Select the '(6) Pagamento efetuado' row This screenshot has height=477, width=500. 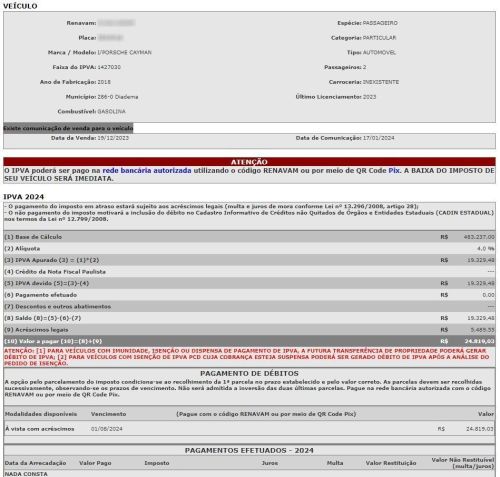pyautogui.click(x=249, y=295)
